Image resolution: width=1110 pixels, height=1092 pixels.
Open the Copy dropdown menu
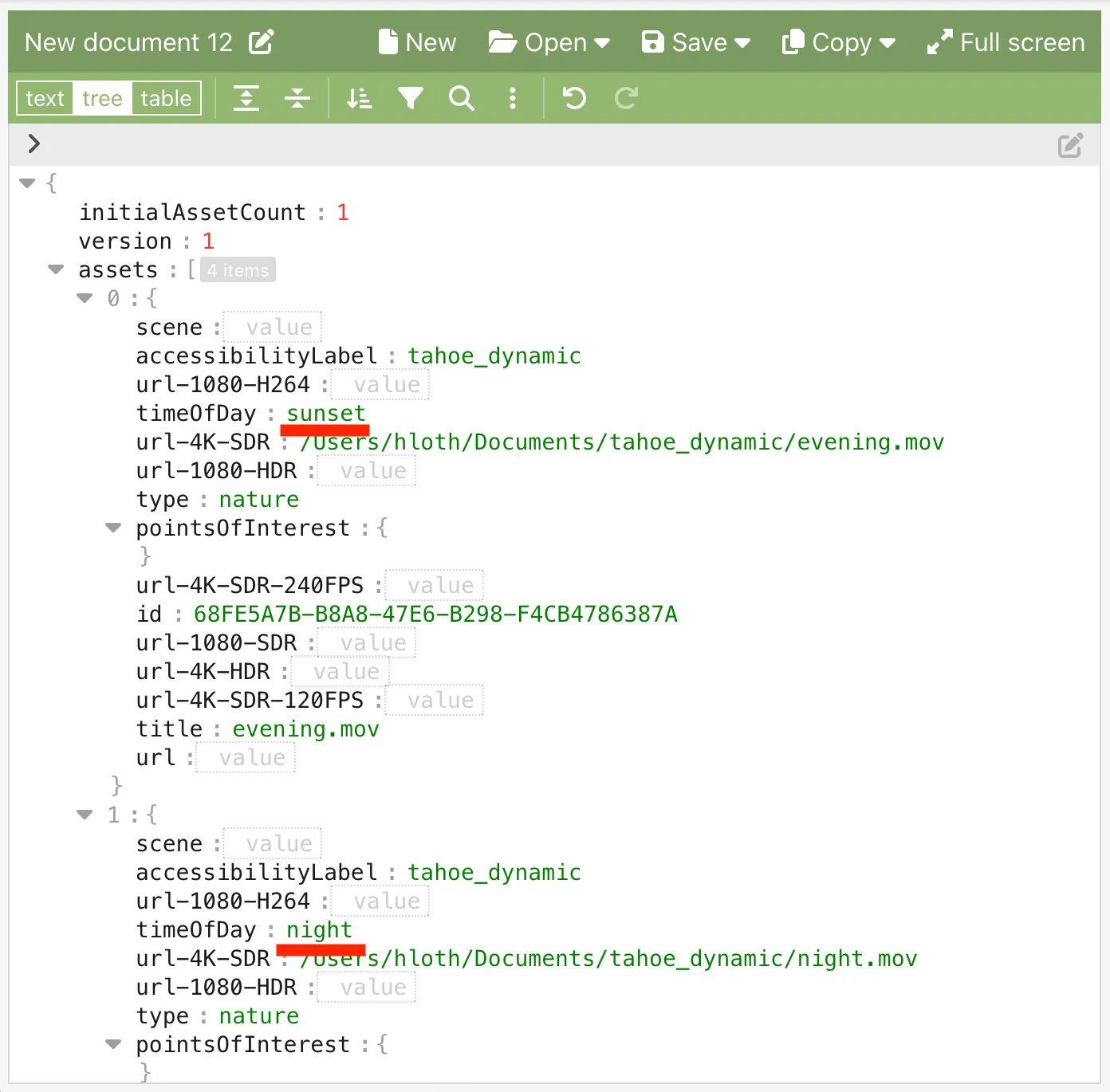[838, 41]
